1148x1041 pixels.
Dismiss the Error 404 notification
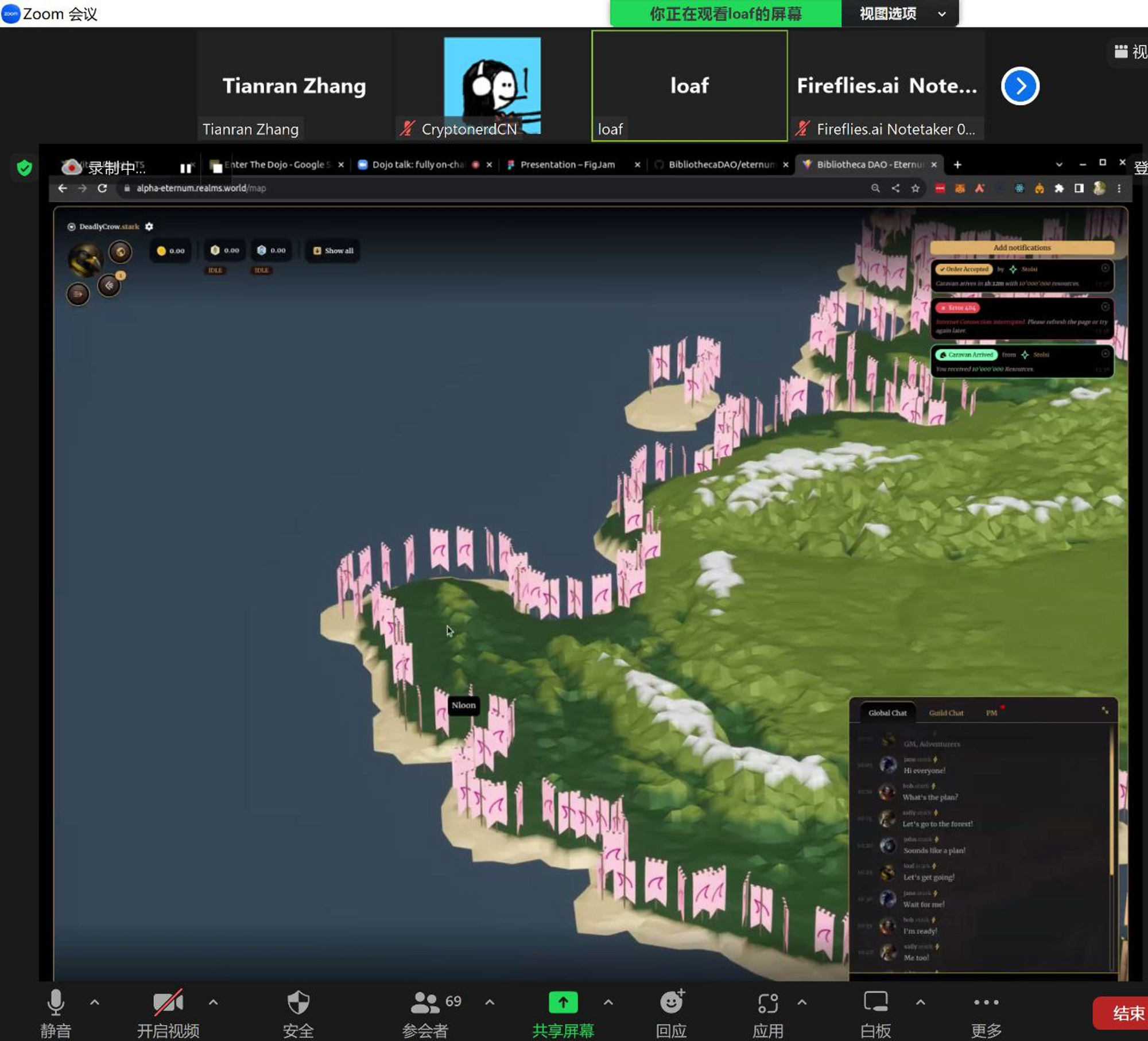click(x=1105, y=307)
